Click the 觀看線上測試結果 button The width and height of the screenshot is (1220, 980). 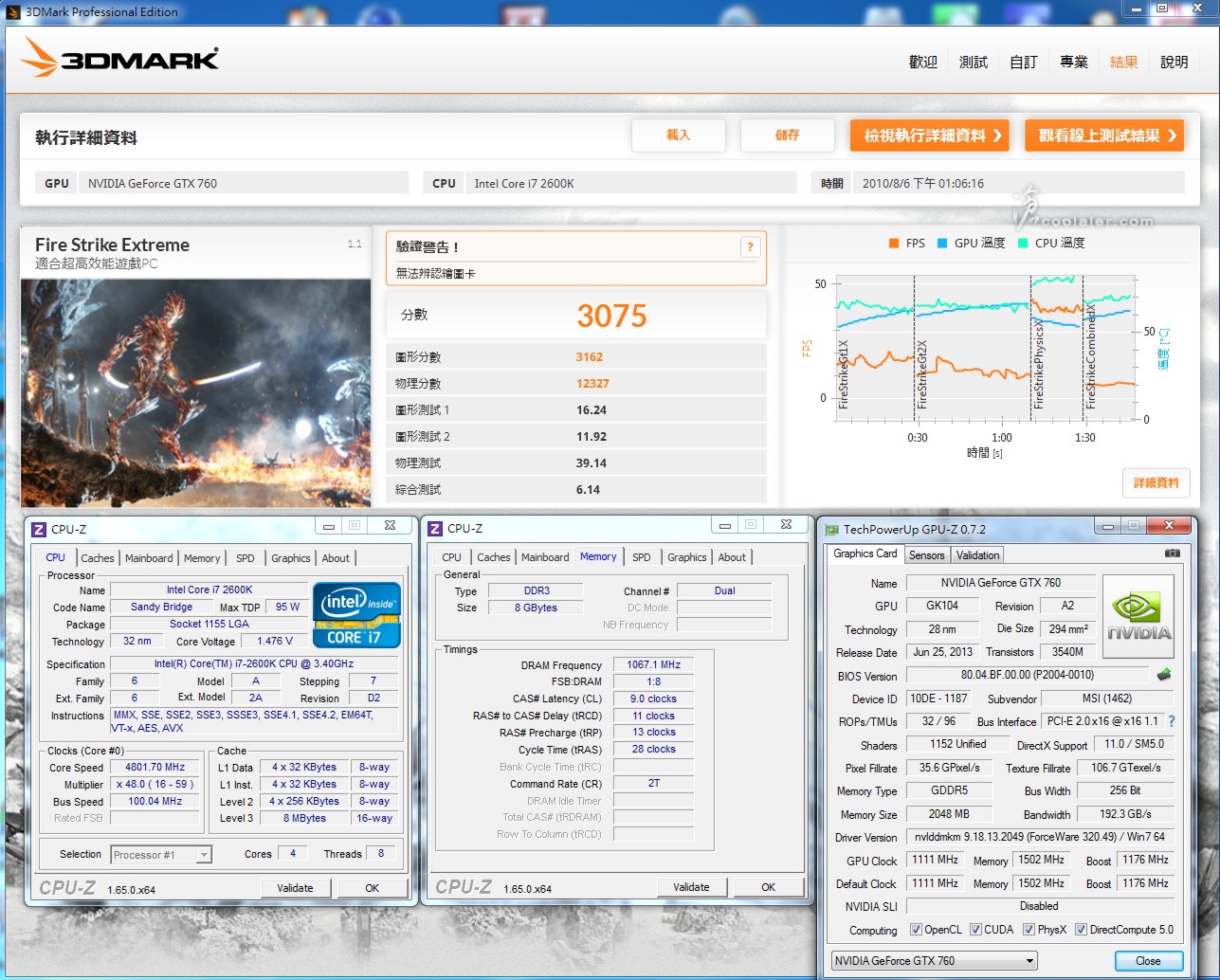click(x=1104, y=136)
